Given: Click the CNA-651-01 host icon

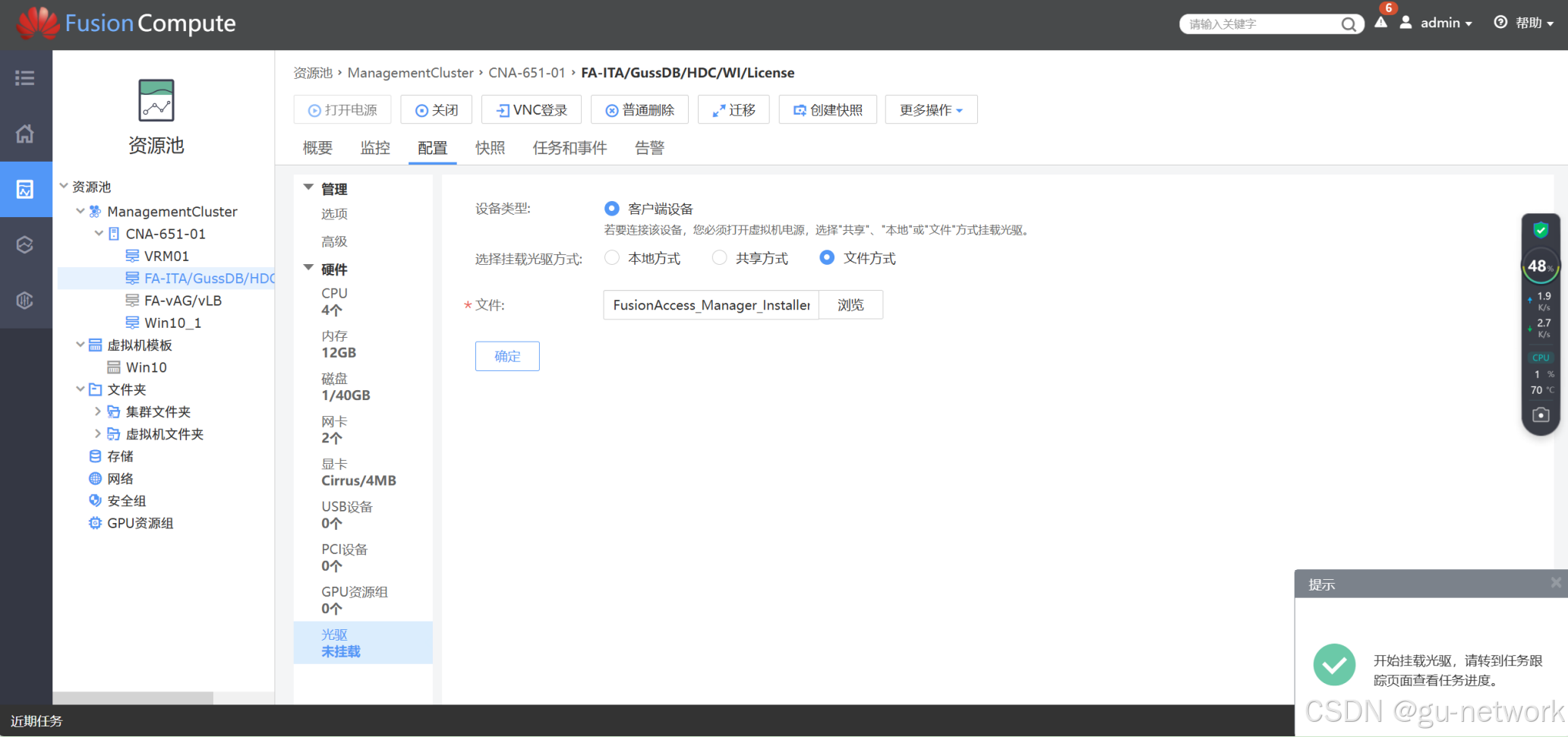Looking at the screenshot, I should 114,234.
